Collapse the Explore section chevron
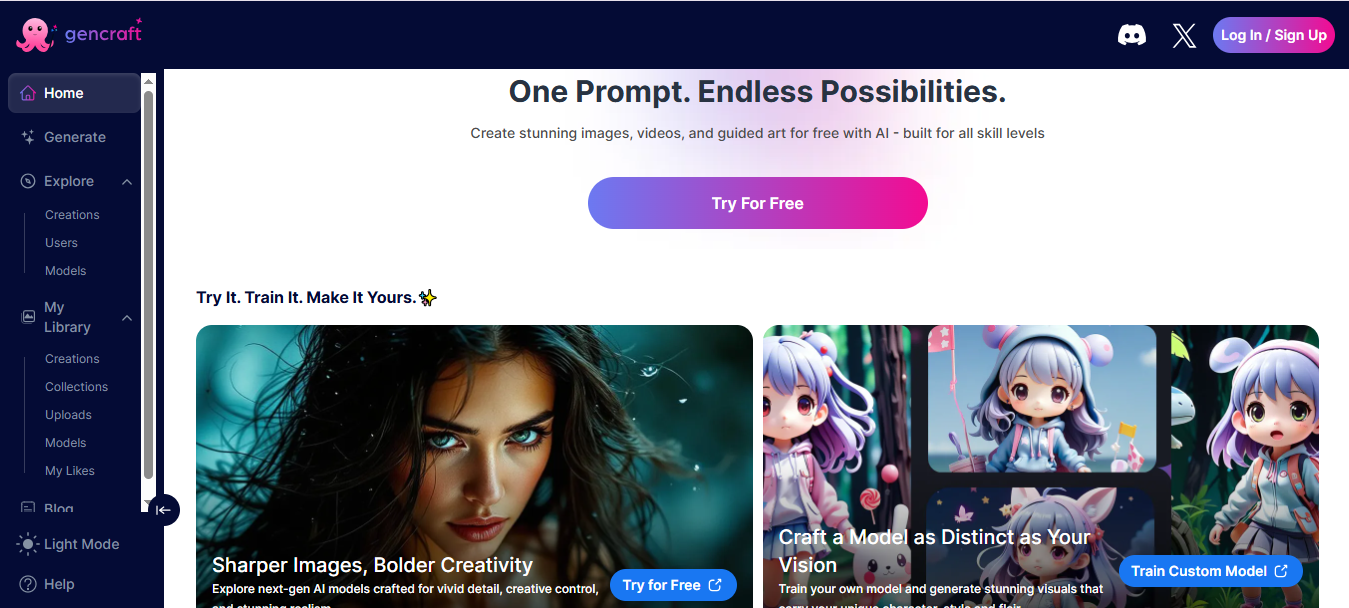The height and width of the screenshot is (608, 1349). coord(127,182)
